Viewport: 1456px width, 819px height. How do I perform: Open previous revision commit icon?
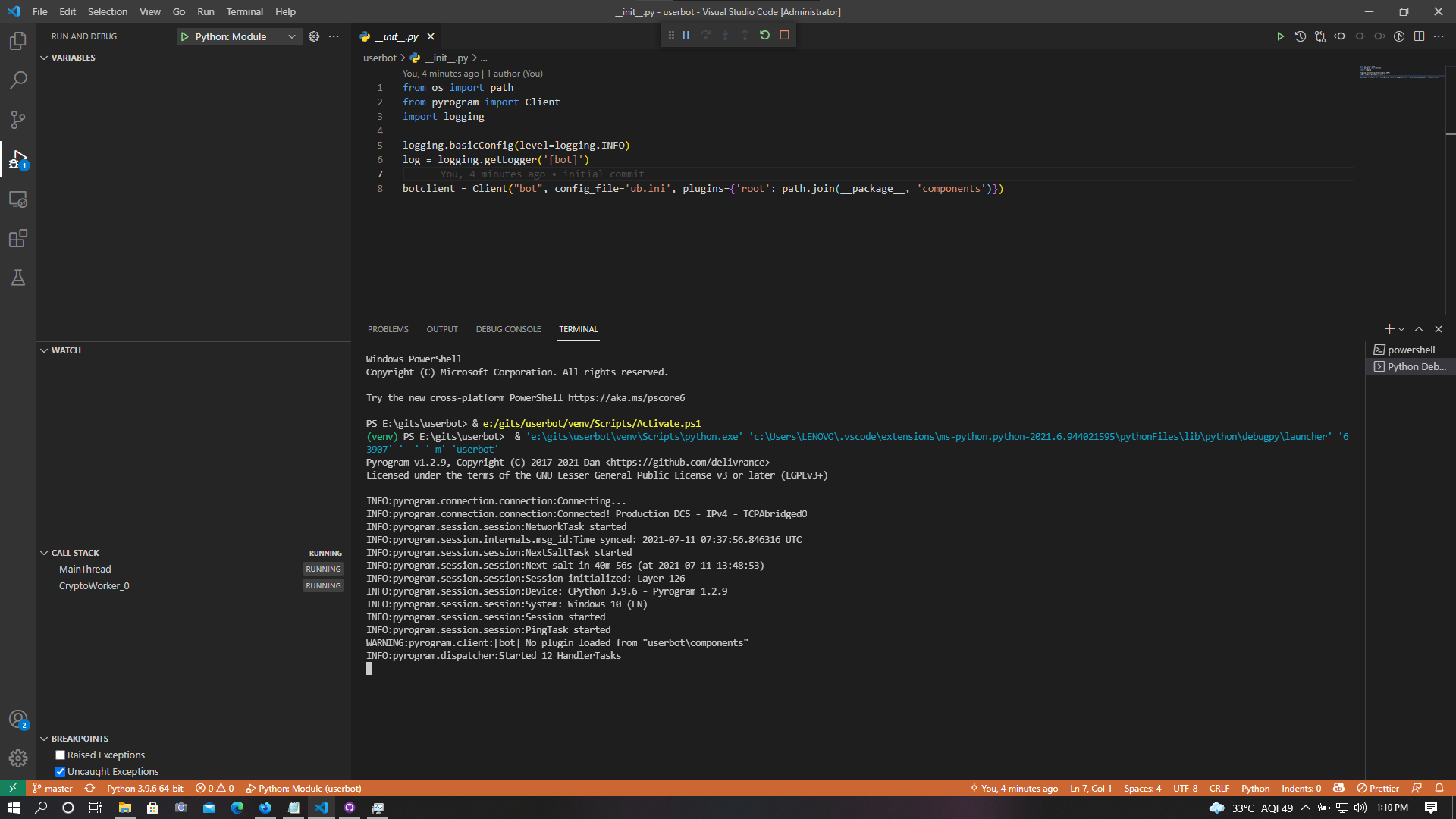coord(1340,36)
